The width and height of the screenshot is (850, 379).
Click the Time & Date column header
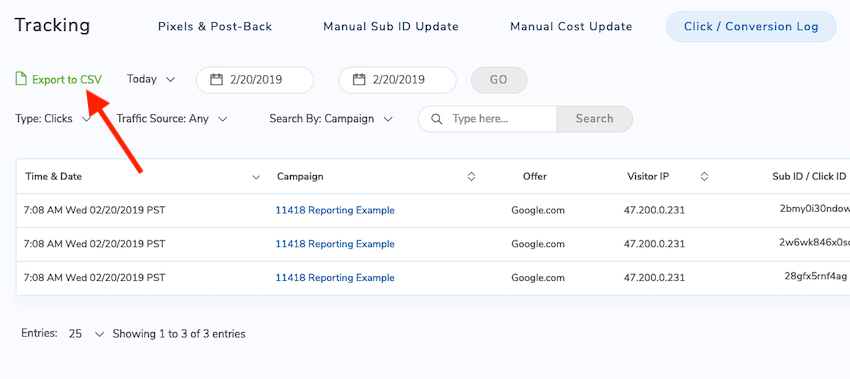[54, 176]
